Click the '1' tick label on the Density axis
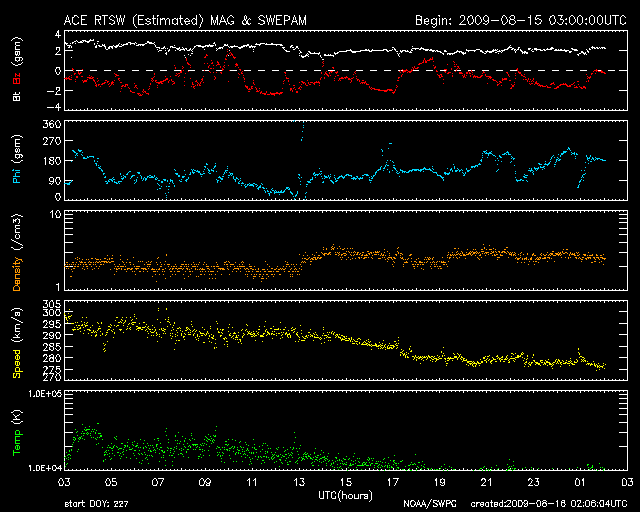 (58, 287)
